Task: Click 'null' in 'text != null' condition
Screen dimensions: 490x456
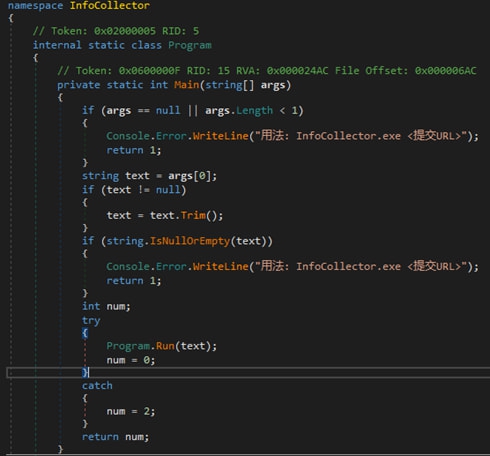Action: [x=168, y=190]
